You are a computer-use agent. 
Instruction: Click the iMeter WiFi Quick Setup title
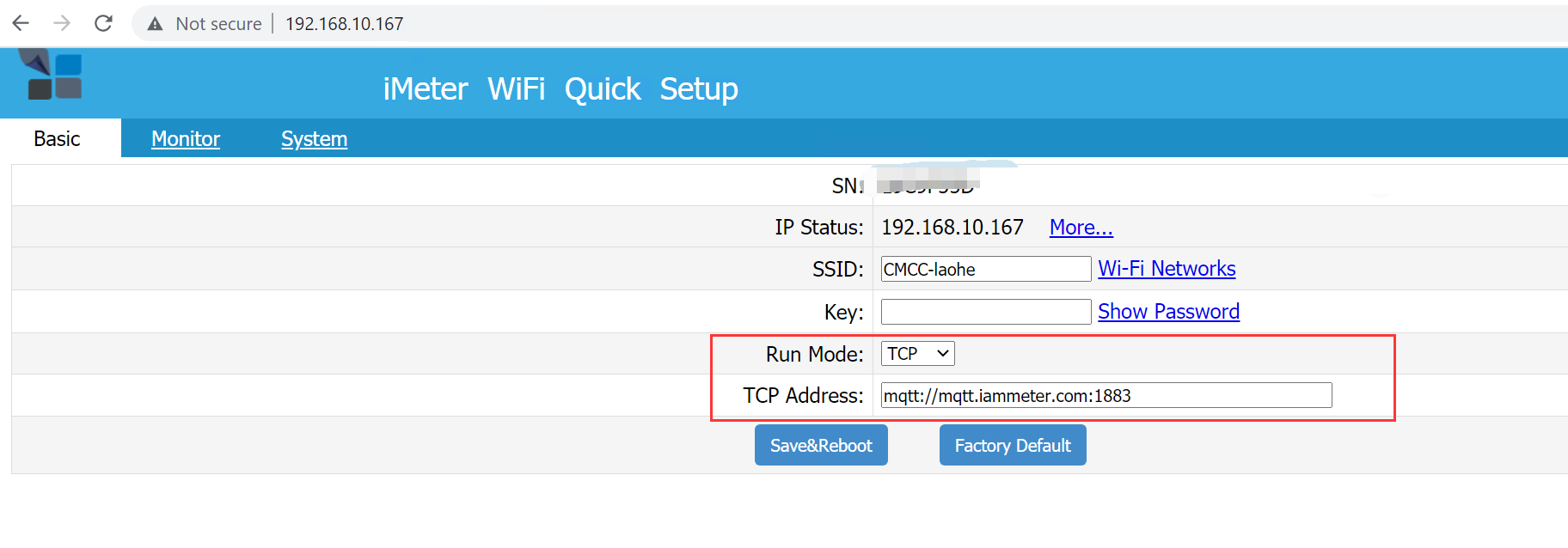560,89
